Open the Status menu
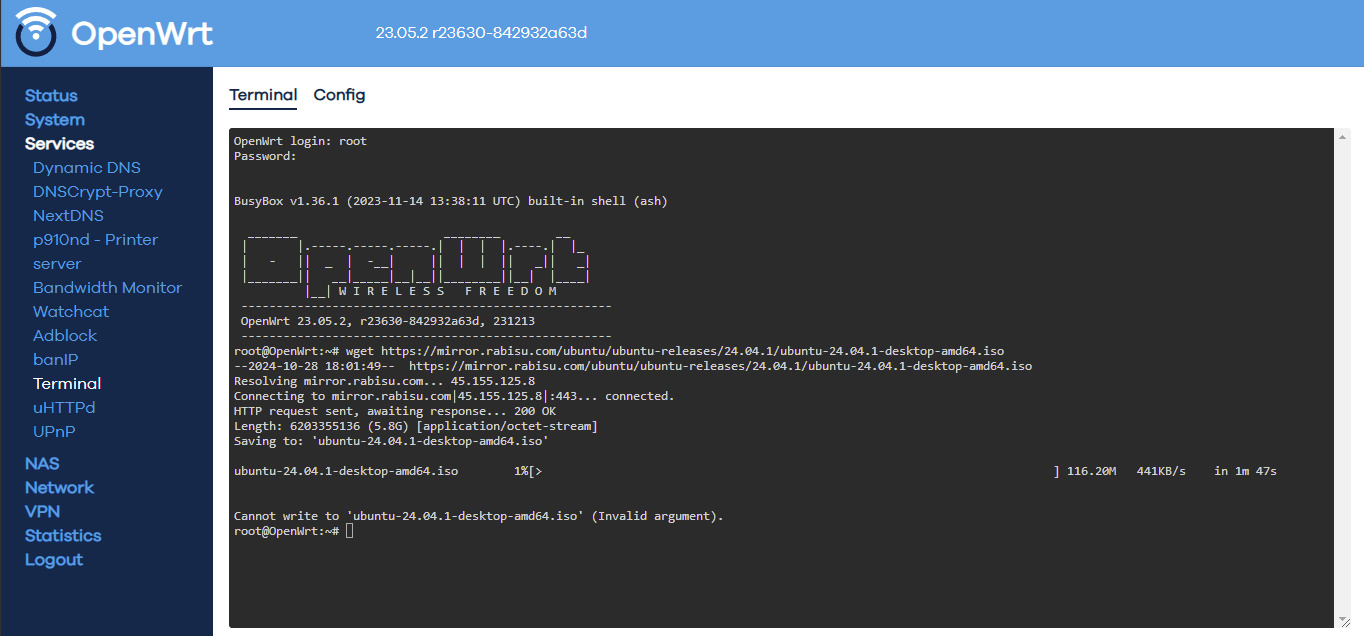 51,96
